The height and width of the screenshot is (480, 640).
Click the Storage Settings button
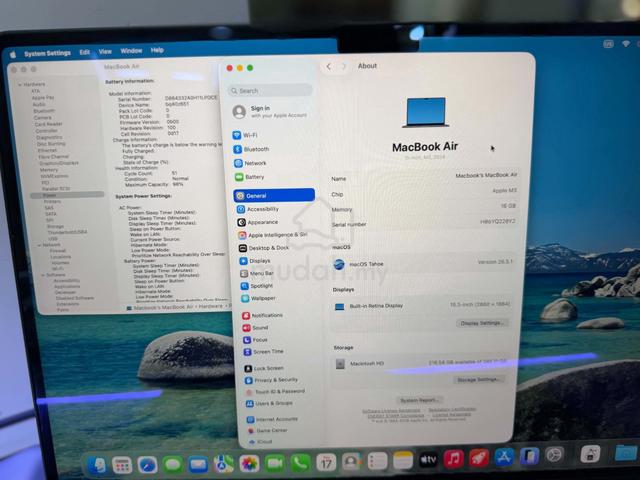(478, 380)
